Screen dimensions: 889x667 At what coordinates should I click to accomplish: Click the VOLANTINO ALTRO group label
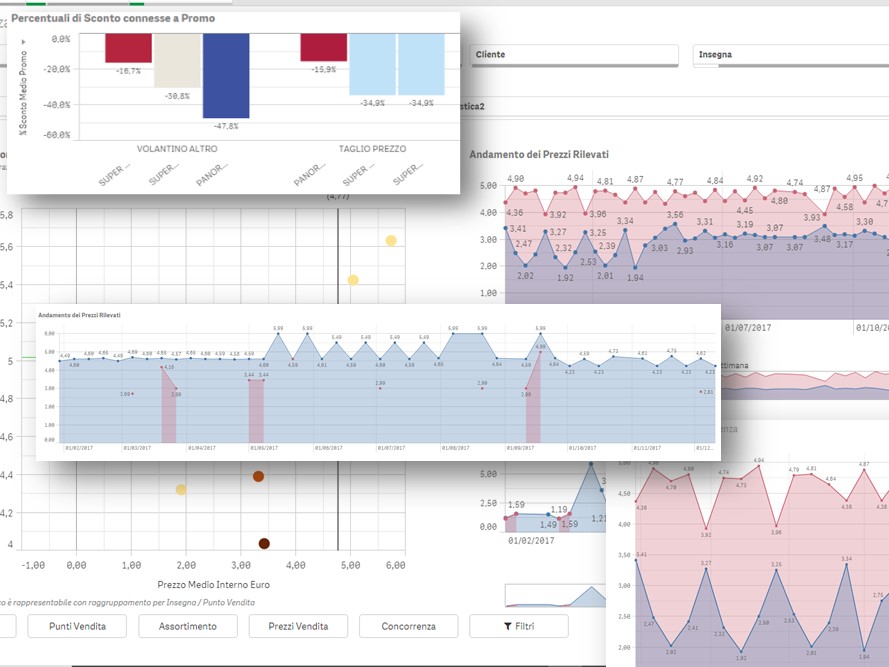coord(177,149)
